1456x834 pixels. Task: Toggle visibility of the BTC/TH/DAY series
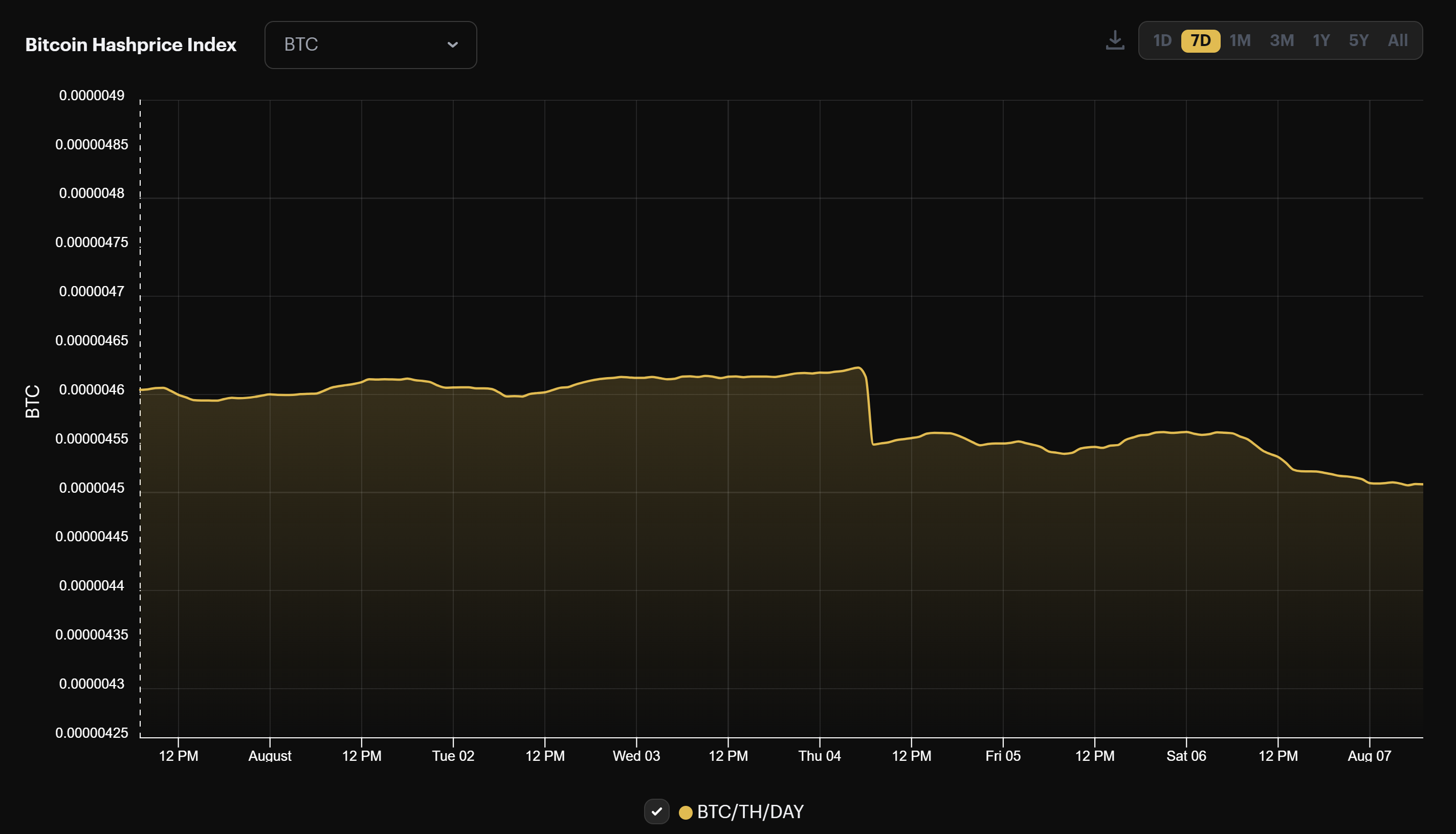pos(657,811)
